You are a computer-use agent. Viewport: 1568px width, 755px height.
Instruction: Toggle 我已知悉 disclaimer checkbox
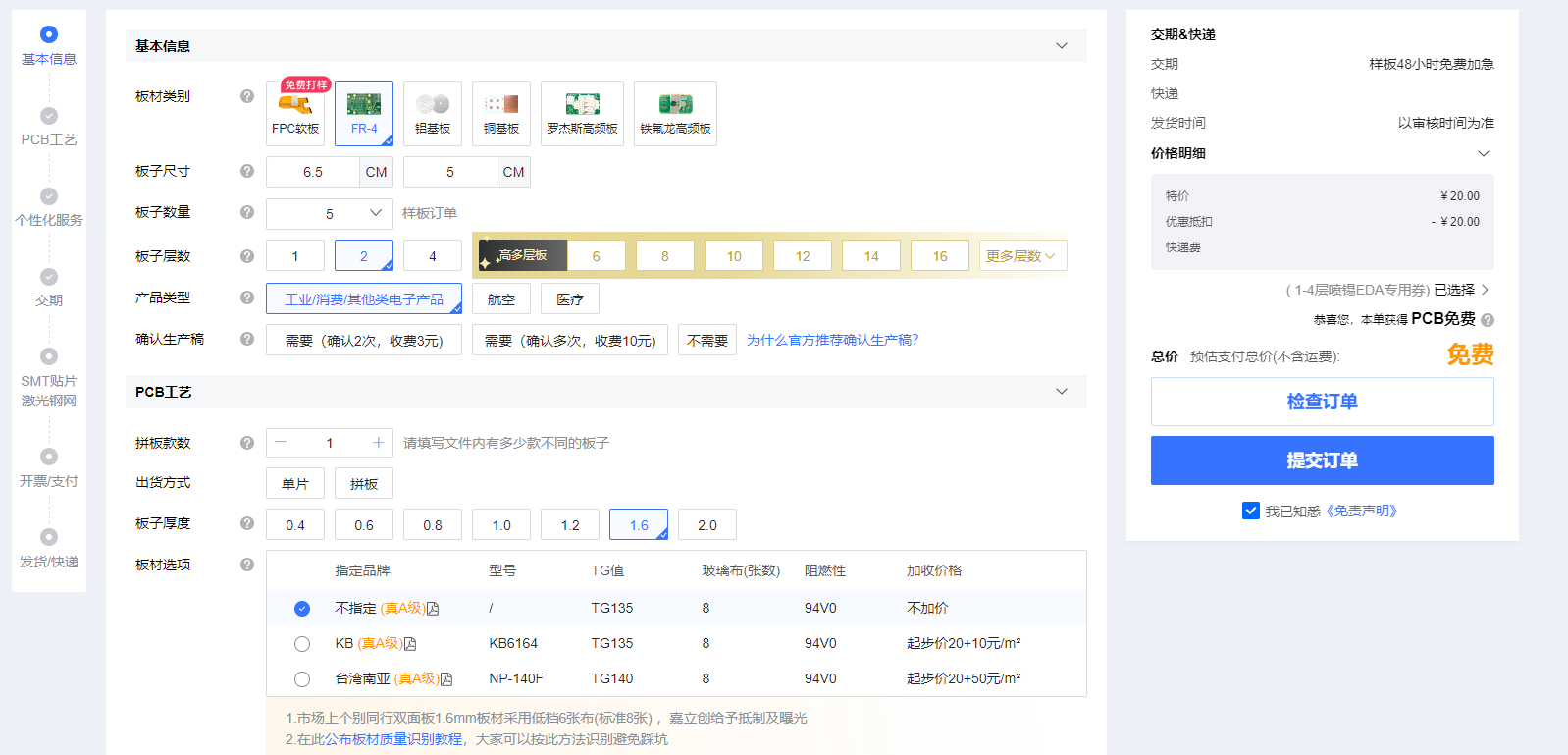click(1251, 511)
